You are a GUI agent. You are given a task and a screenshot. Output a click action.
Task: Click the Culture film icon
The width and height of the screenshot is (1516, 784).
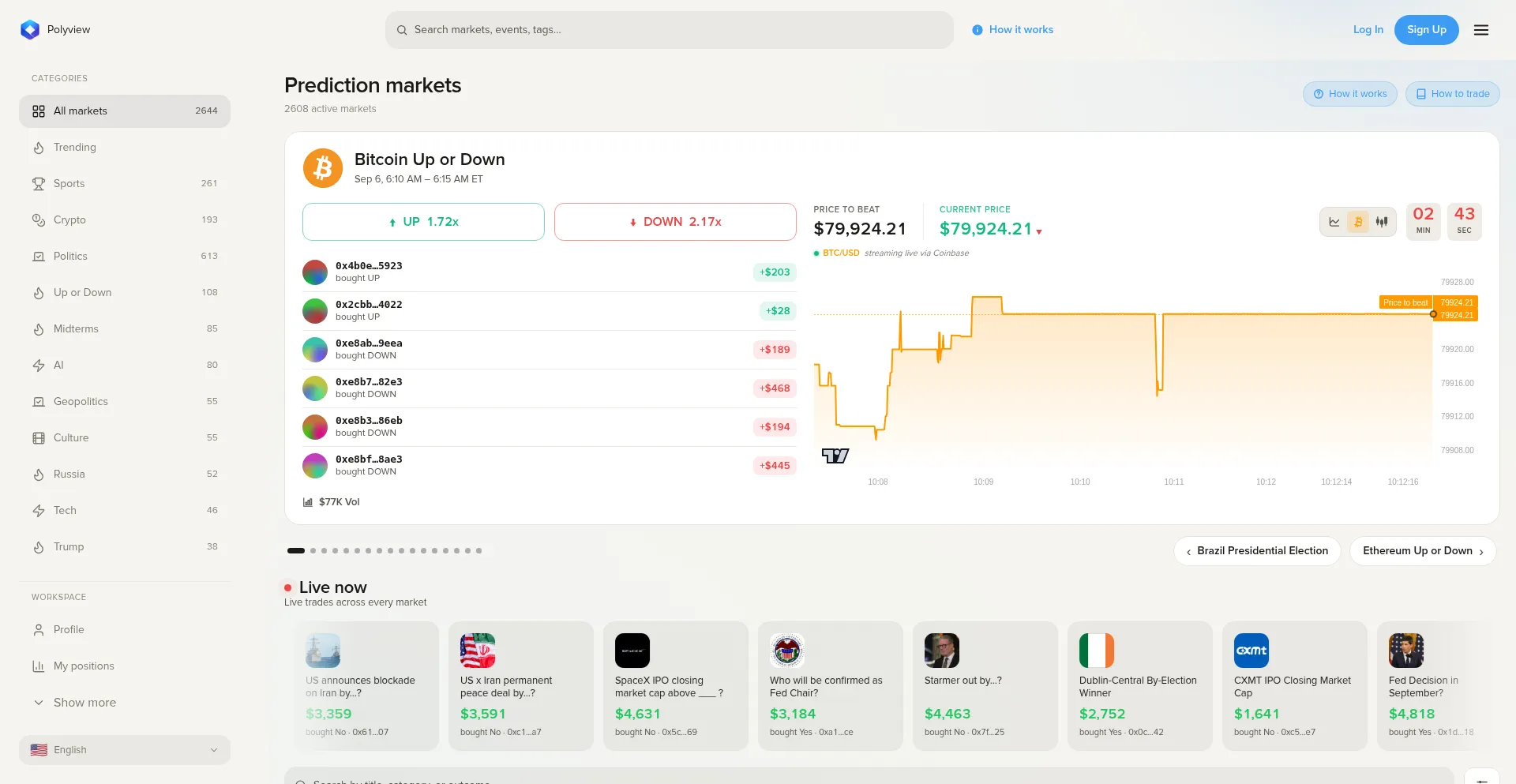coord(39,438)
